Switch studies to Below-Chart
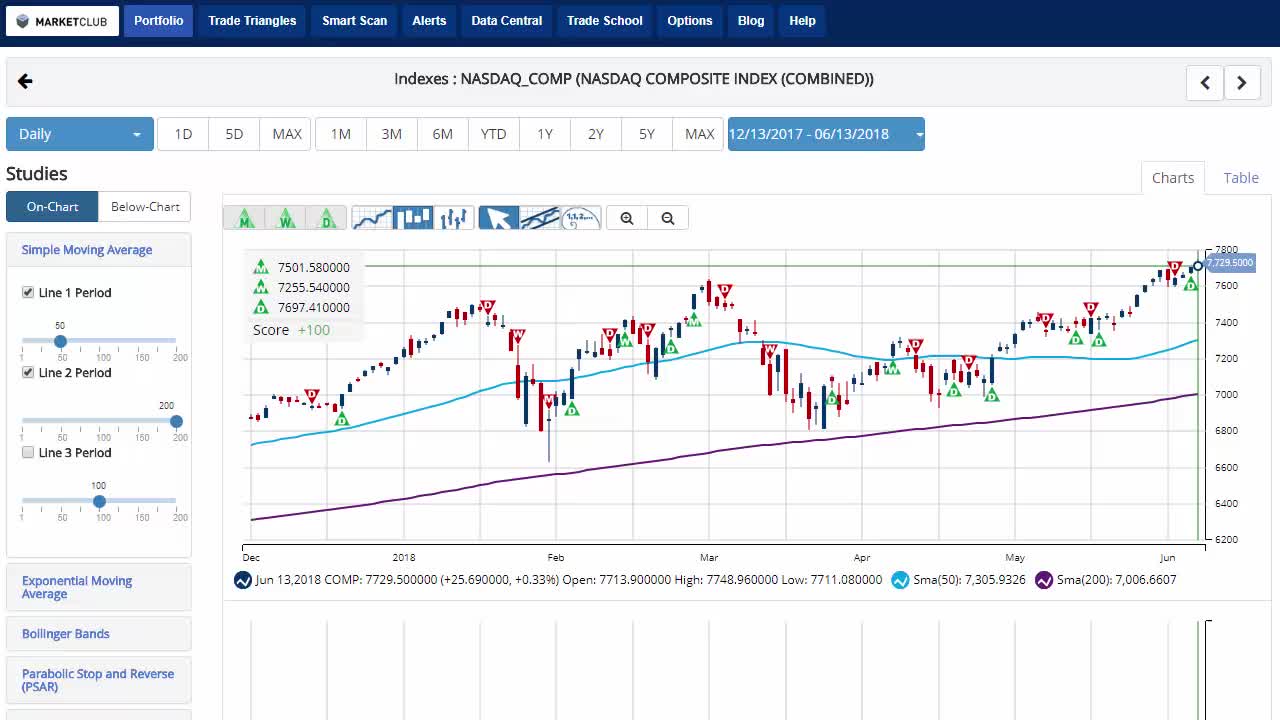1280x720 pixels. 145,207
